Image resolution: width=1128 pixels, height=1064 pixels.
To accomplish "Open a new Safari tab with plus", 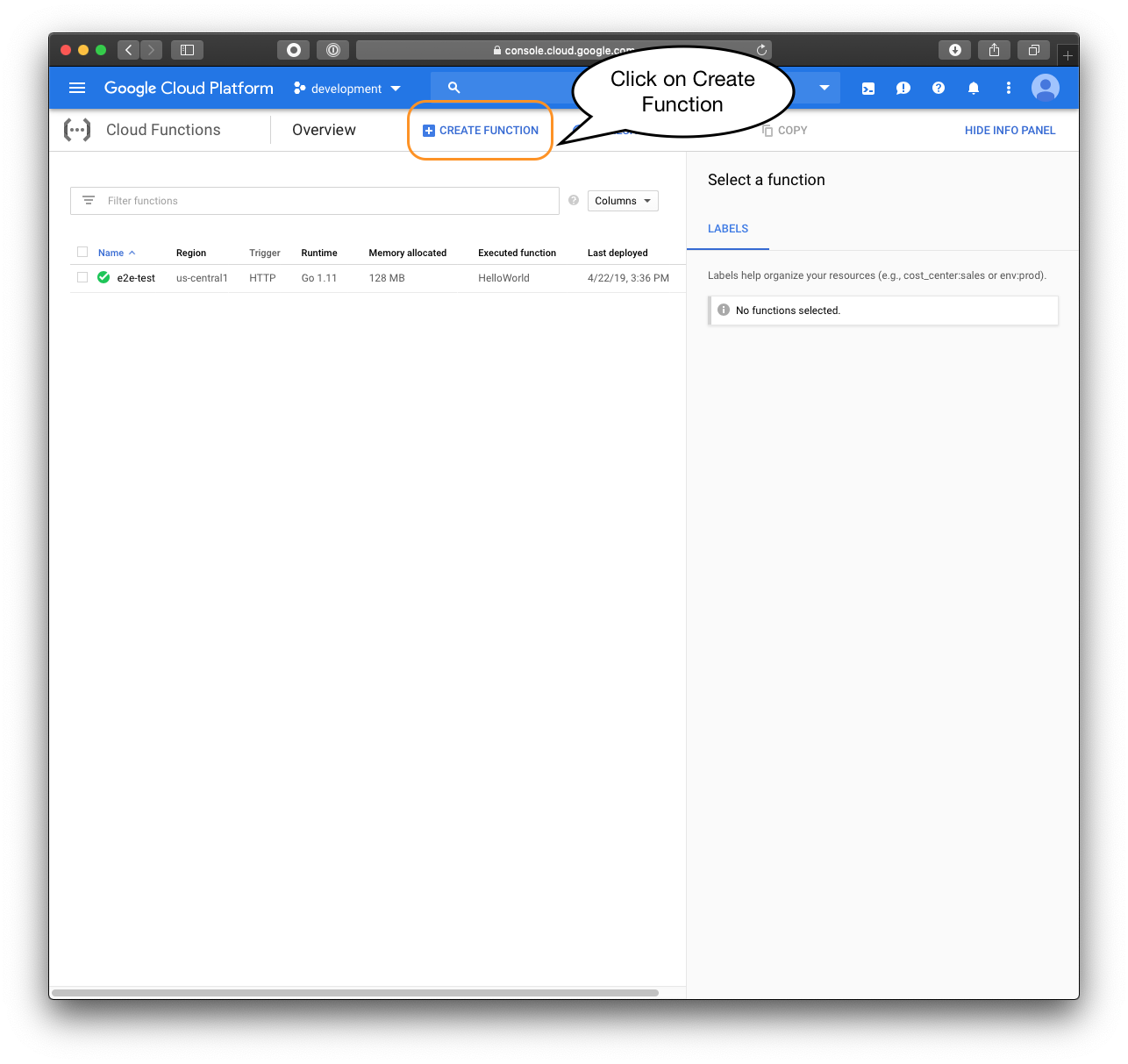I will tap(1067, 55).
